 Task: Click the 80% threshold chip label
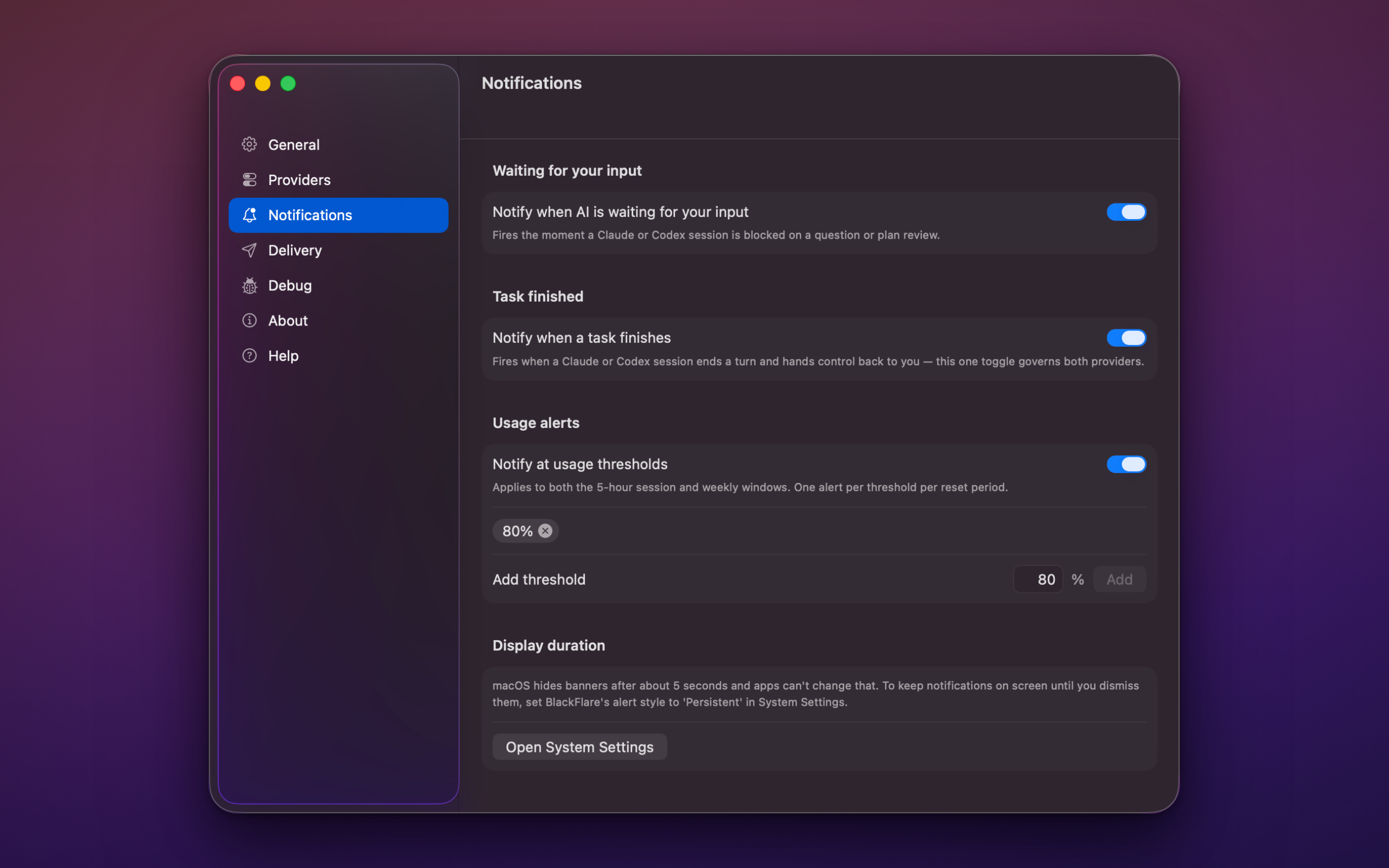click(517, 531)
